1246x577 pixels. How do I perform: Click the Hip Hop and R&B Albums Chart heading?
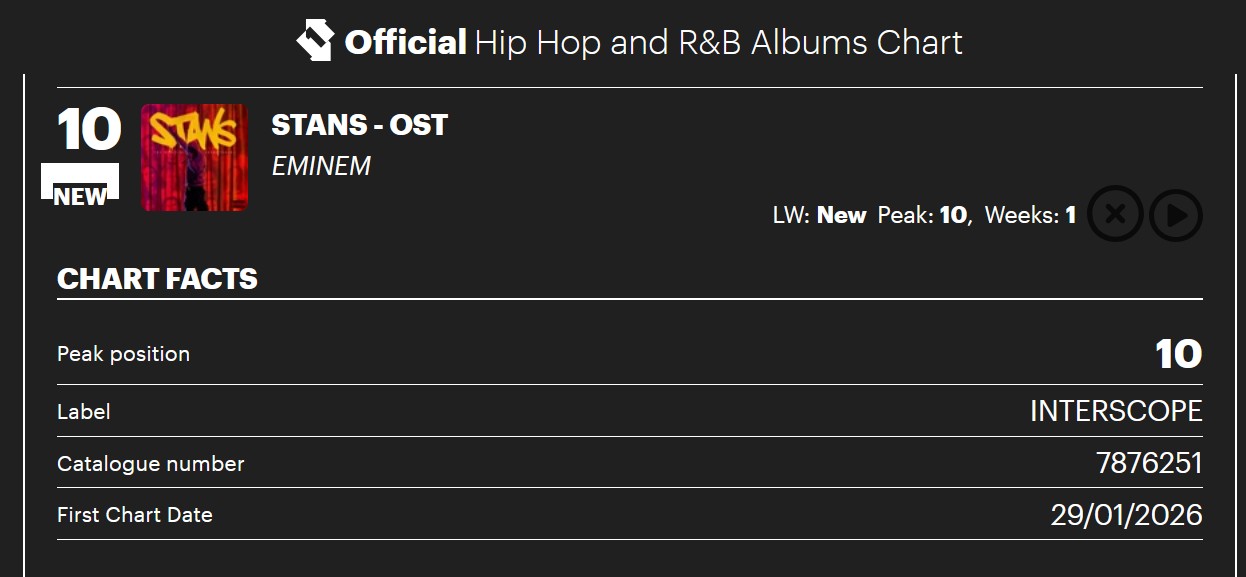pos(718,42)
